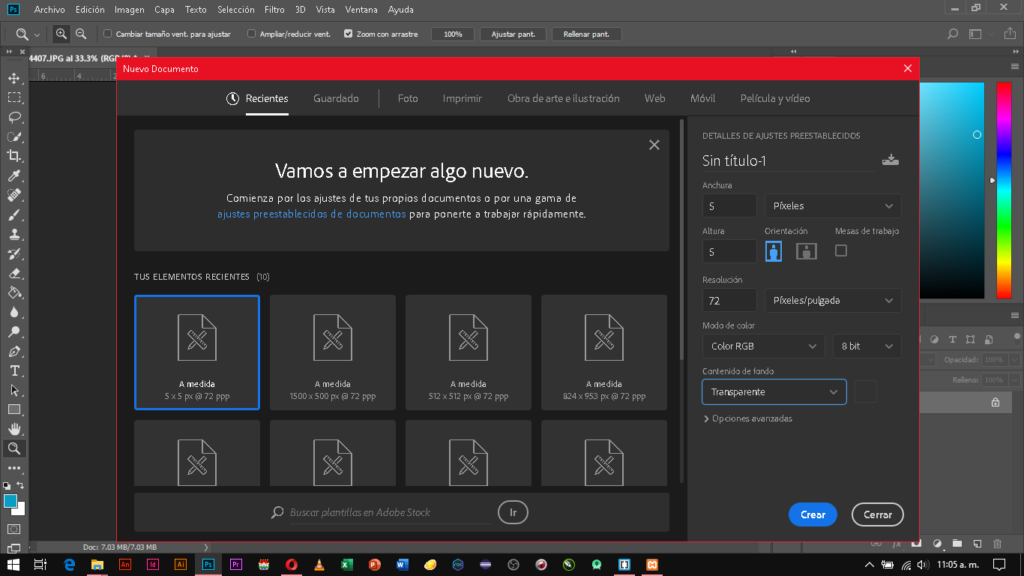Viewport: 1024px width, 576px height.
Task: Click the Buscar plantillas en Adobe Stock field
Action: click(390, 513)
